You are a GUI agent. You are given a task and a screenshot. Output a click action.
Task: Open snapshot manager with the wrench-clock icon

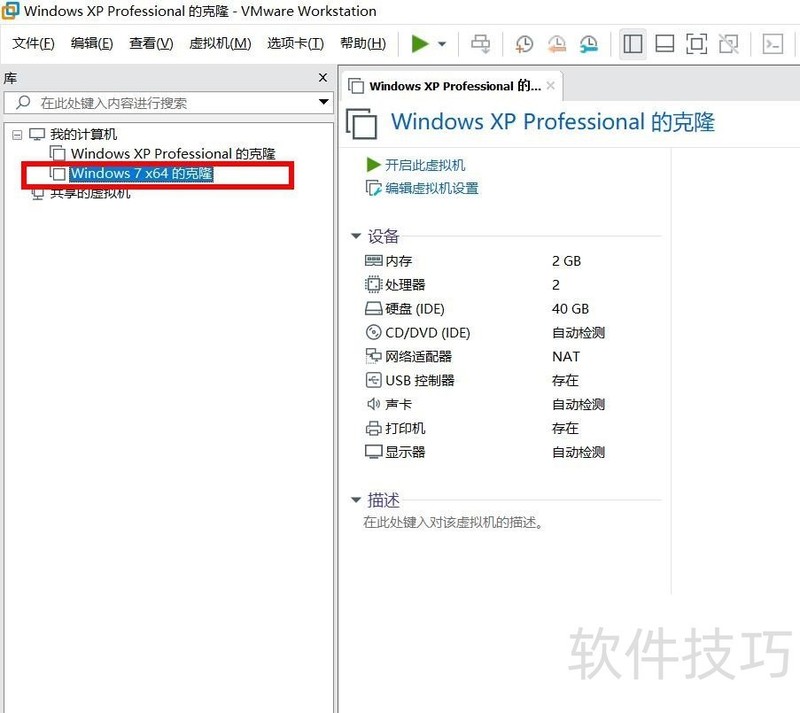coord(590,43)
